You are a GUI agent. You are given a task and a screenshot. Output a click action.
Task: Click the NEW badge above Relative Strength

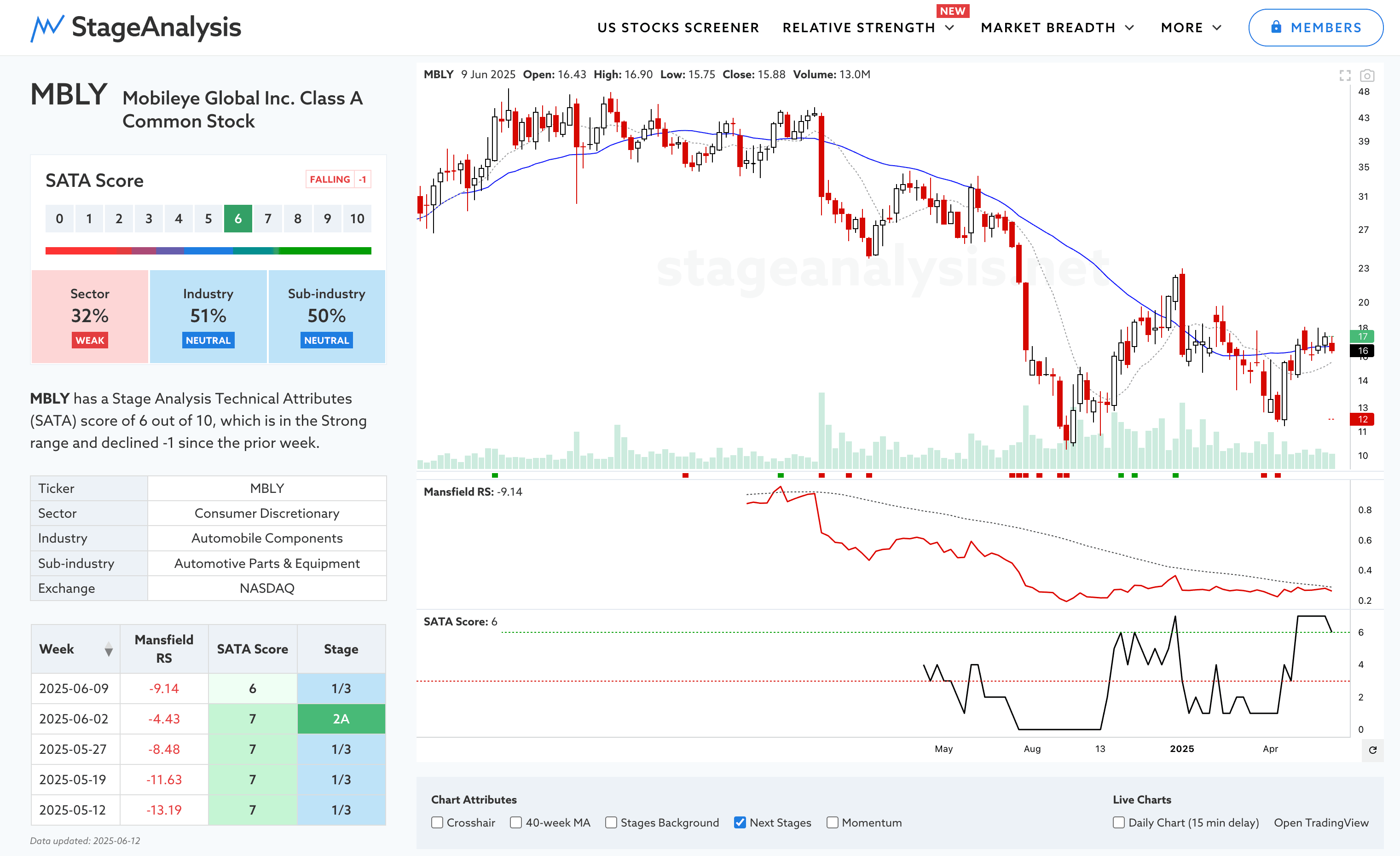coord(953,11)
